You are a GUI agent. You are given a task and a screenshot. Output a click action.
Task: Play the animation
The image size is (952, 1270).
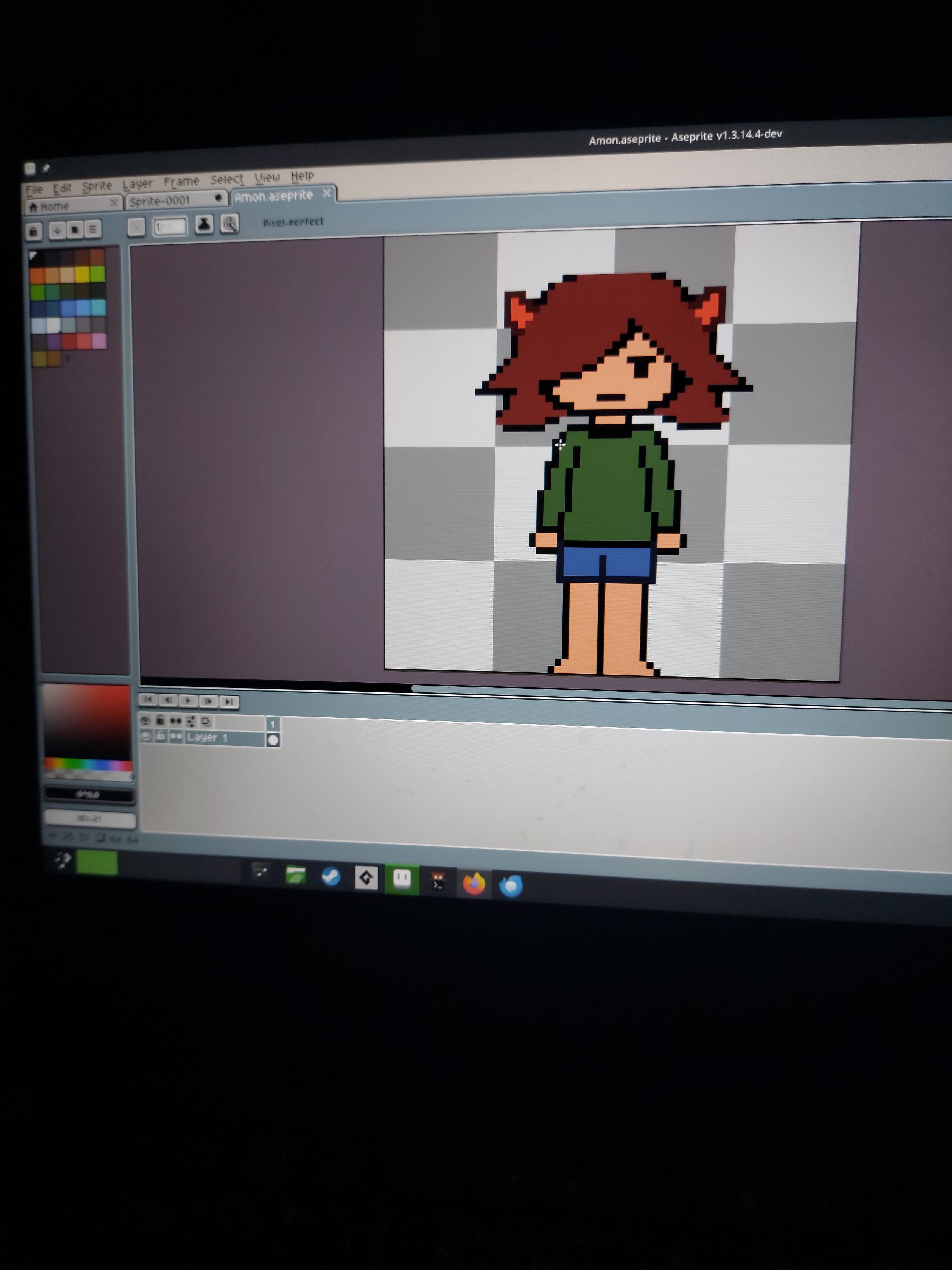[188, 700]
